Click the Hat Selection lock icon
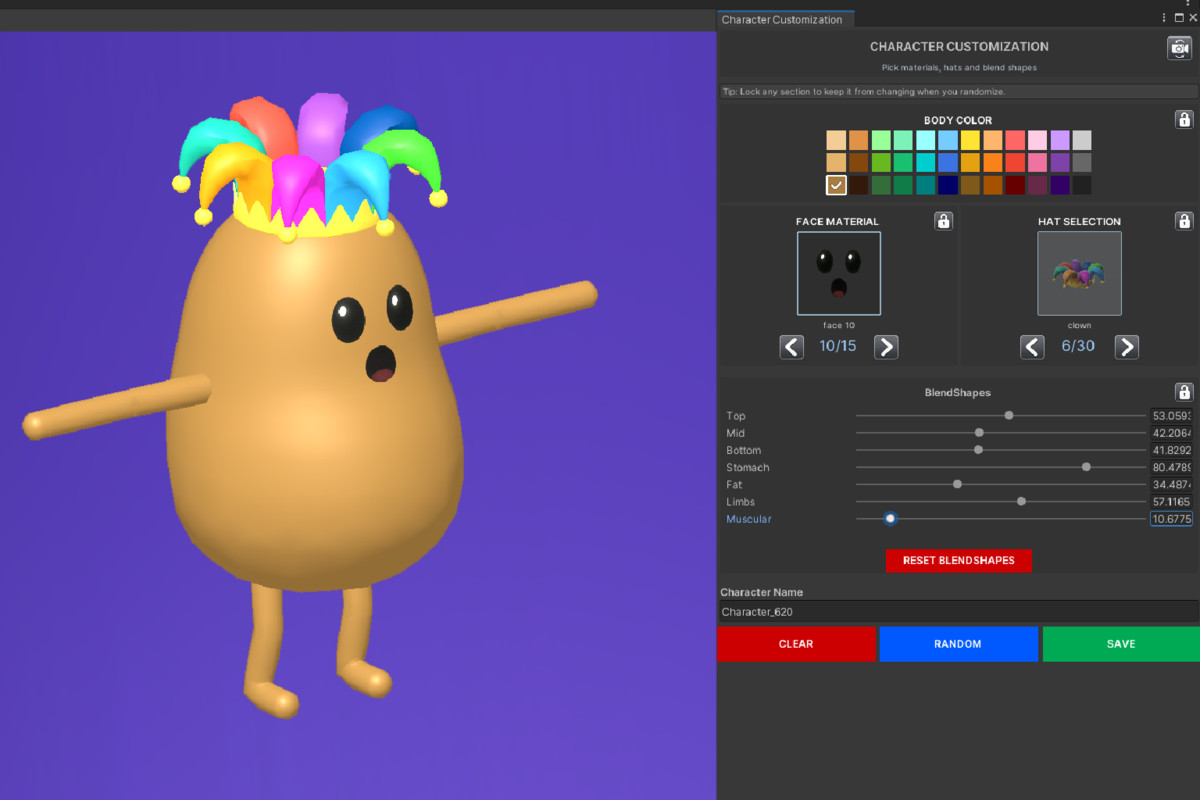The image size is (1200, 800). 1184,221
